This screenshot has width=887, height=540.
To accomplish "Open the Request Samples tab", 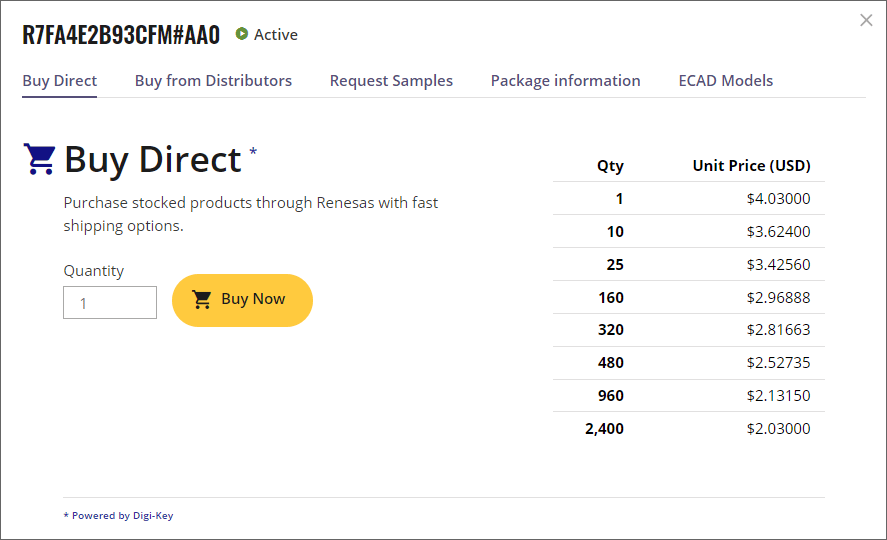I will [x=391, y=81].
